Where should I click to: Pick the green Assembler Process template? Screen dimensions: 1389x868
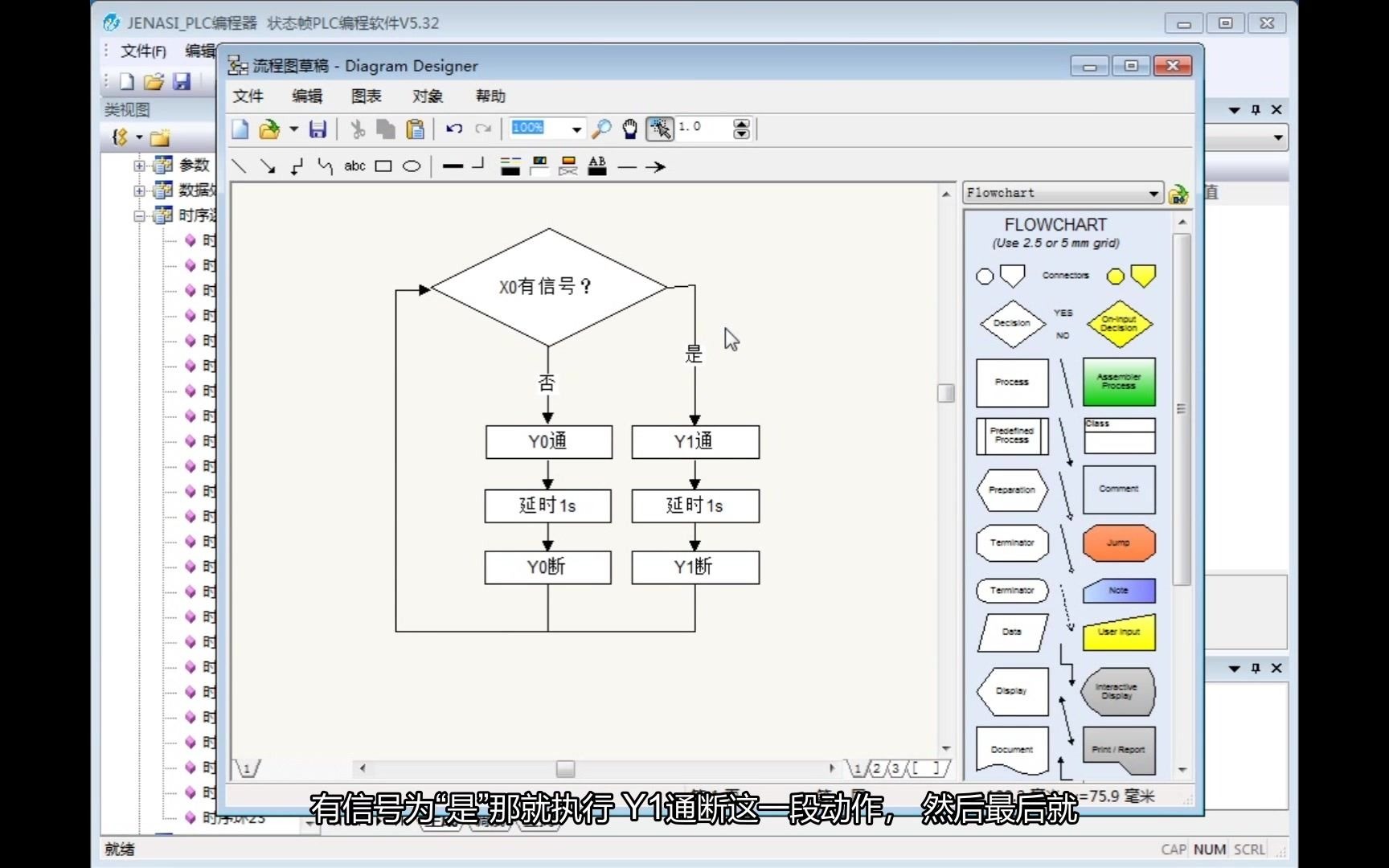1119,382
